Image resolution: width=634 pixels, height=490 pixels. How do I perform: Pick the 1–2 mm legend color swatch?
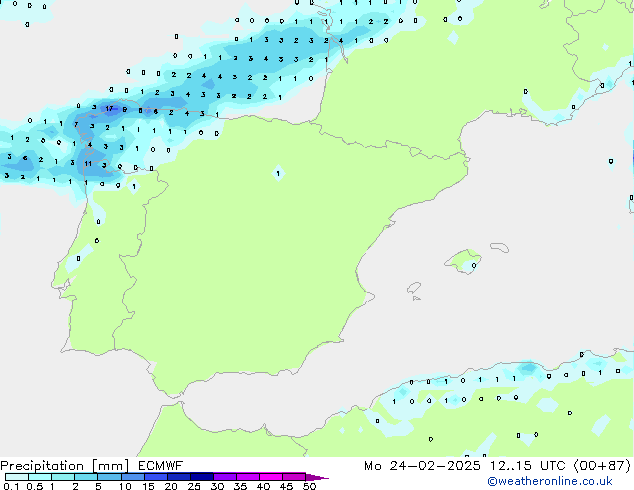[x=63, y=477]
